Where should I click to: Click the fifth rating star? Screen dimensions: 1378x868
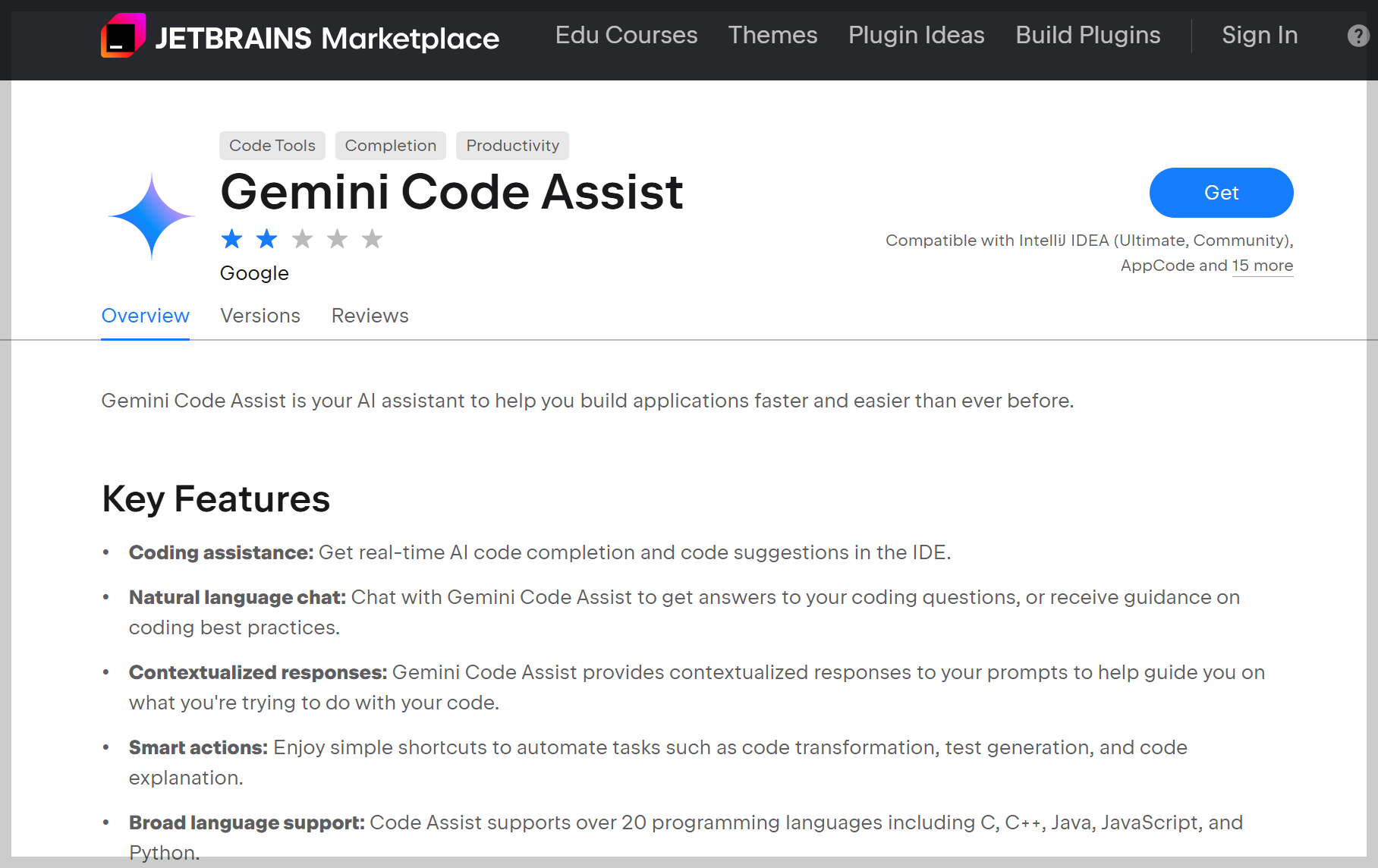point(372,239)
